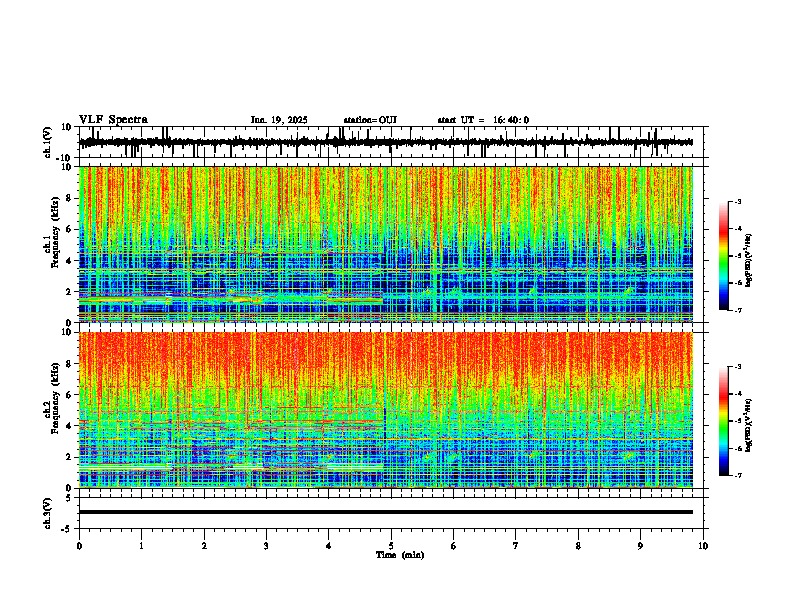
Task: Click time axis tick label "10" at bottom
Action: click(x=703, y=546)
